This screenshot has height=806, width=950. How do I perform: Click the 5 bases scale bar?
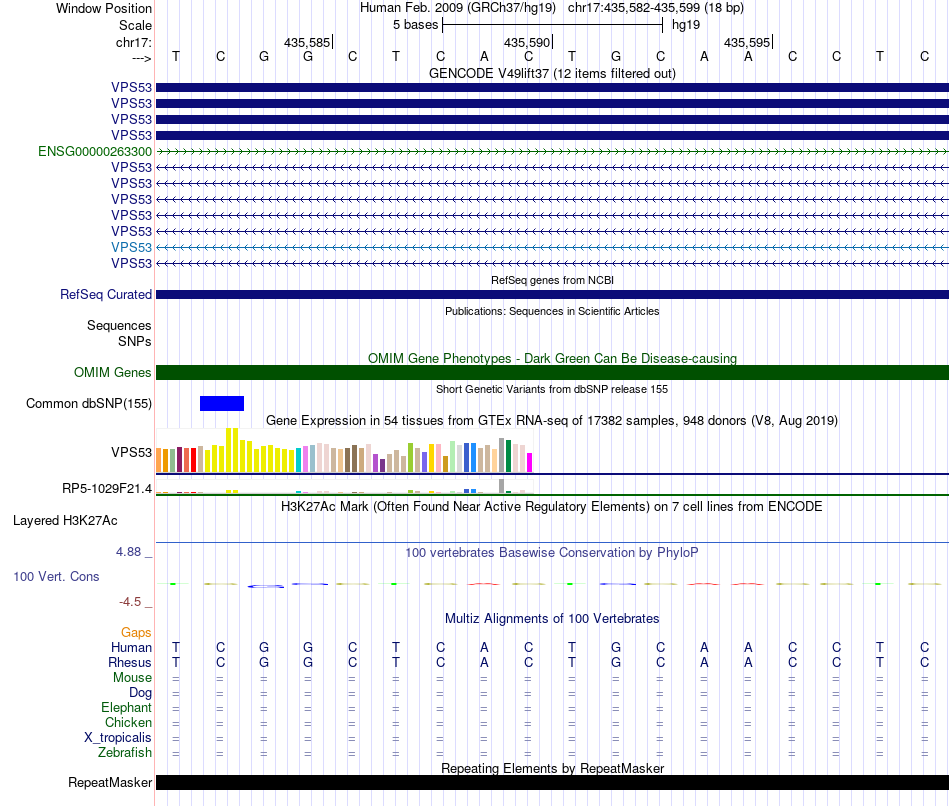pyautogui.click(x=553, y=25)
